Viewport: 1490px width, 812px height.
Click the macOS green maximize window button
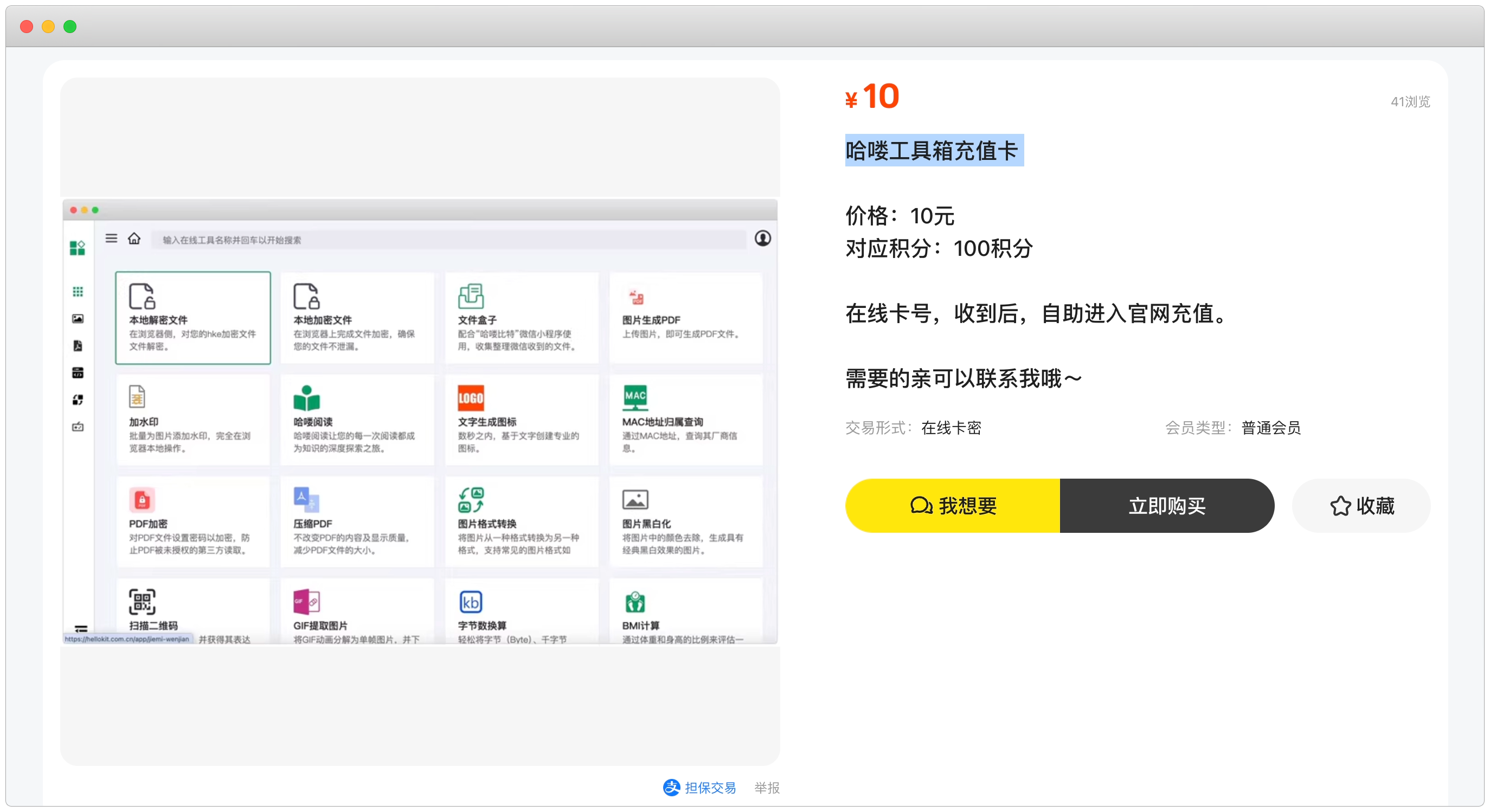pyautogui.click(x=70, y=26)
